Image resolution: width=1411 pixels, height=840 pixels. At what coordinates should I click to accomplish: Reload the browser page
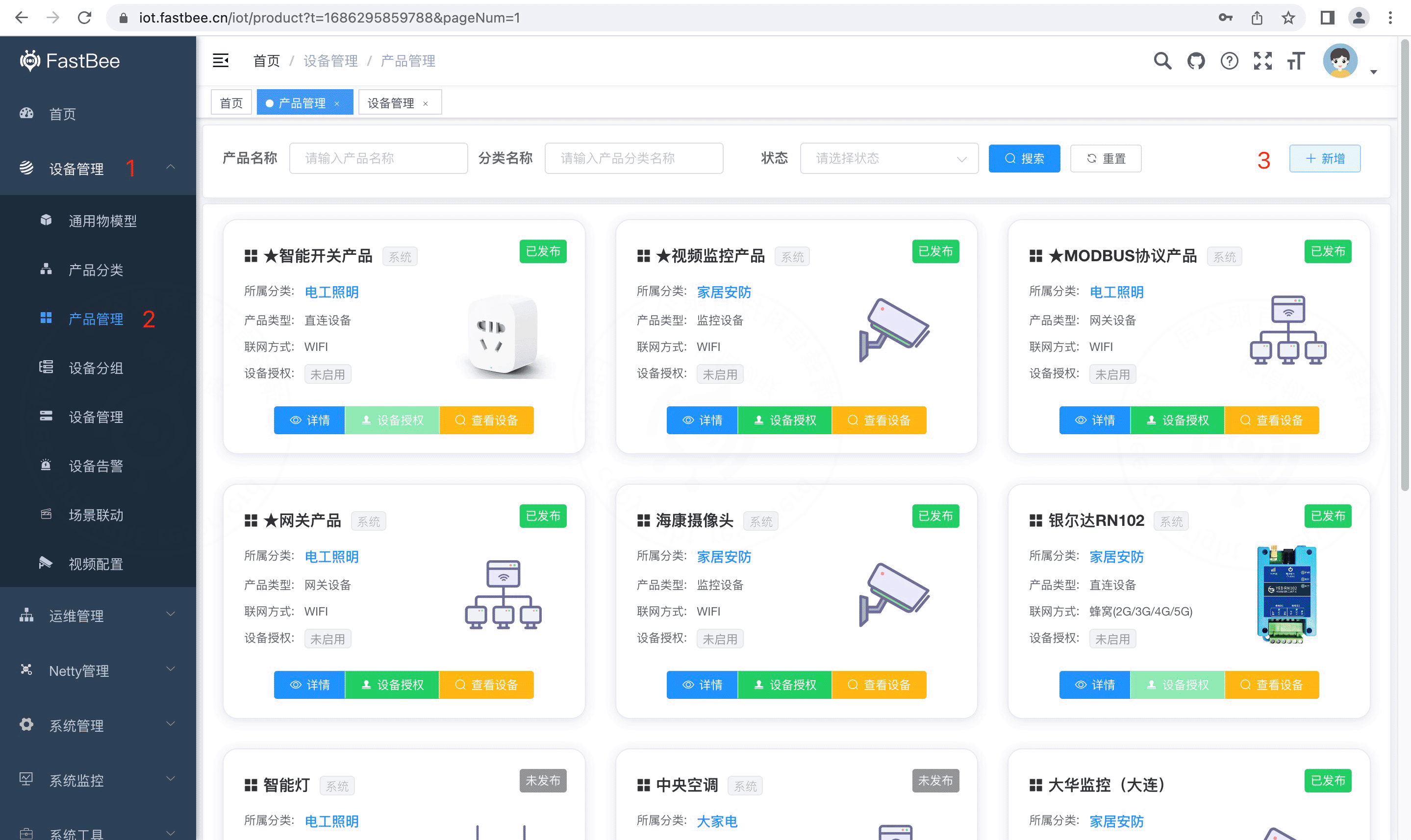click(85, 18)
